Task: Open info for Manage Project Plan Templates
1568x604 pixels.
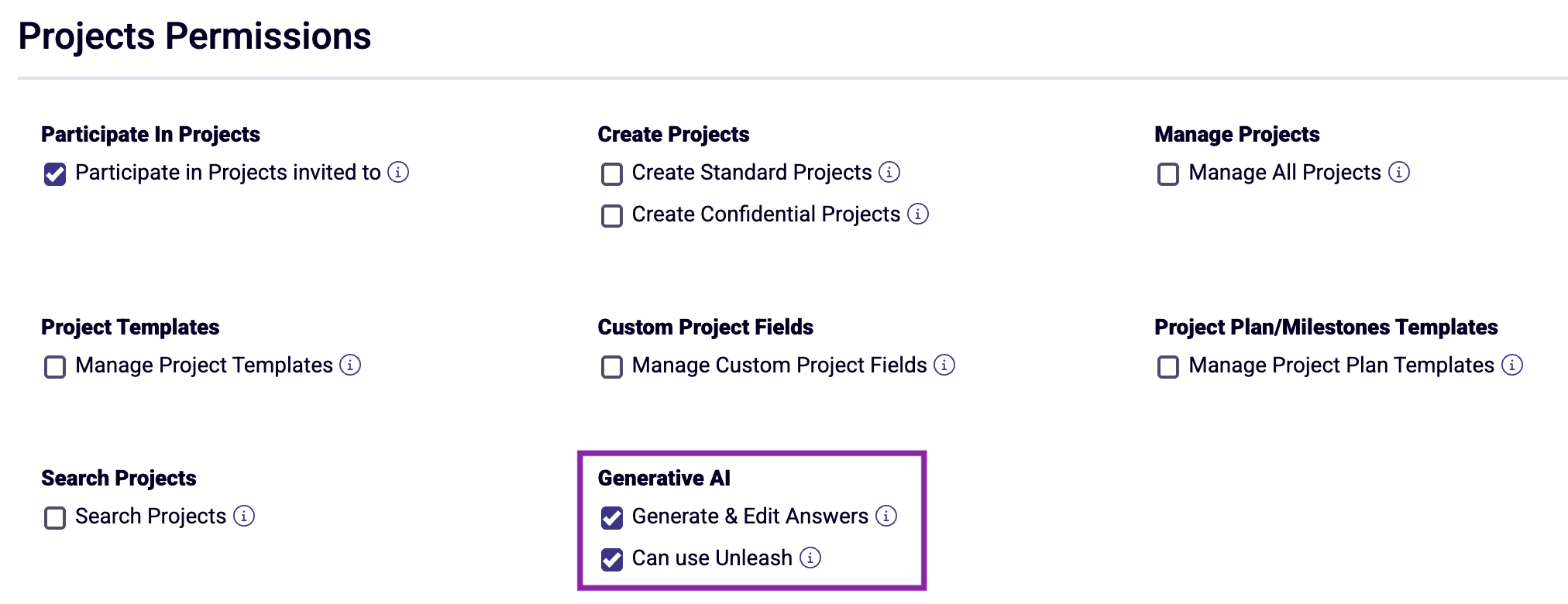Action: pos(1511,364)
